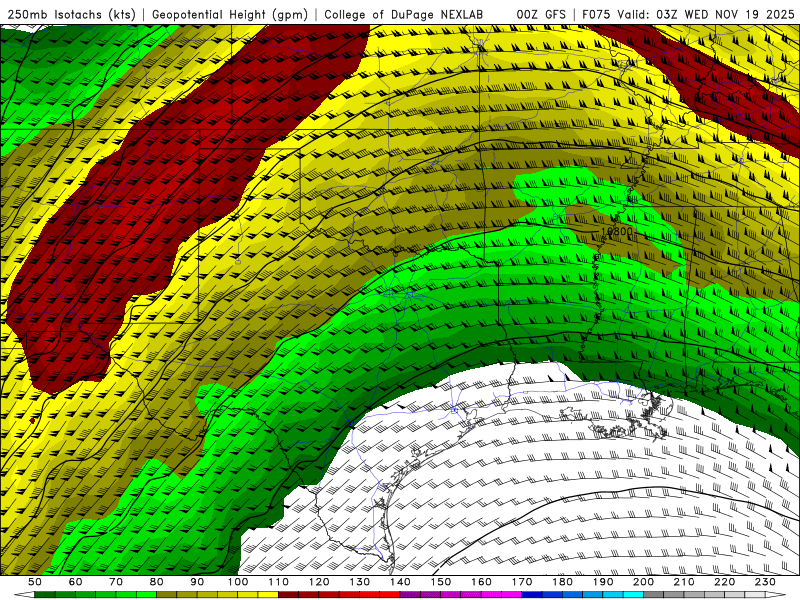This screenshot has width=800, height=600.
Task: Click the 90 value on the color scale
Action: (x=197, y=582)
